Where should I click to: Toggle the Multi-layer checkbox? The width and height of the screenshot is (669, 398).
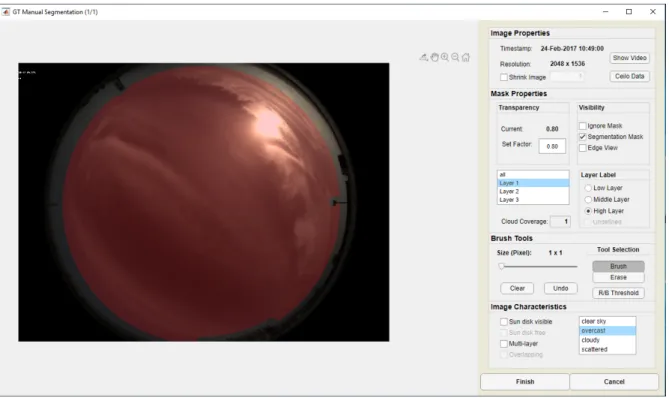[x=504, y=344]
